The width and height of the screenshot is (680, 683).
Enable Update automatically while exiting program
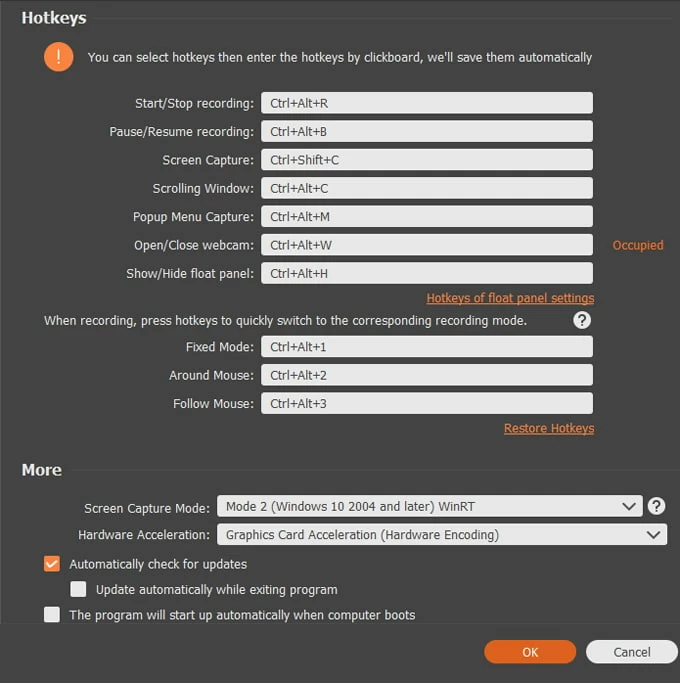point(79,590)
